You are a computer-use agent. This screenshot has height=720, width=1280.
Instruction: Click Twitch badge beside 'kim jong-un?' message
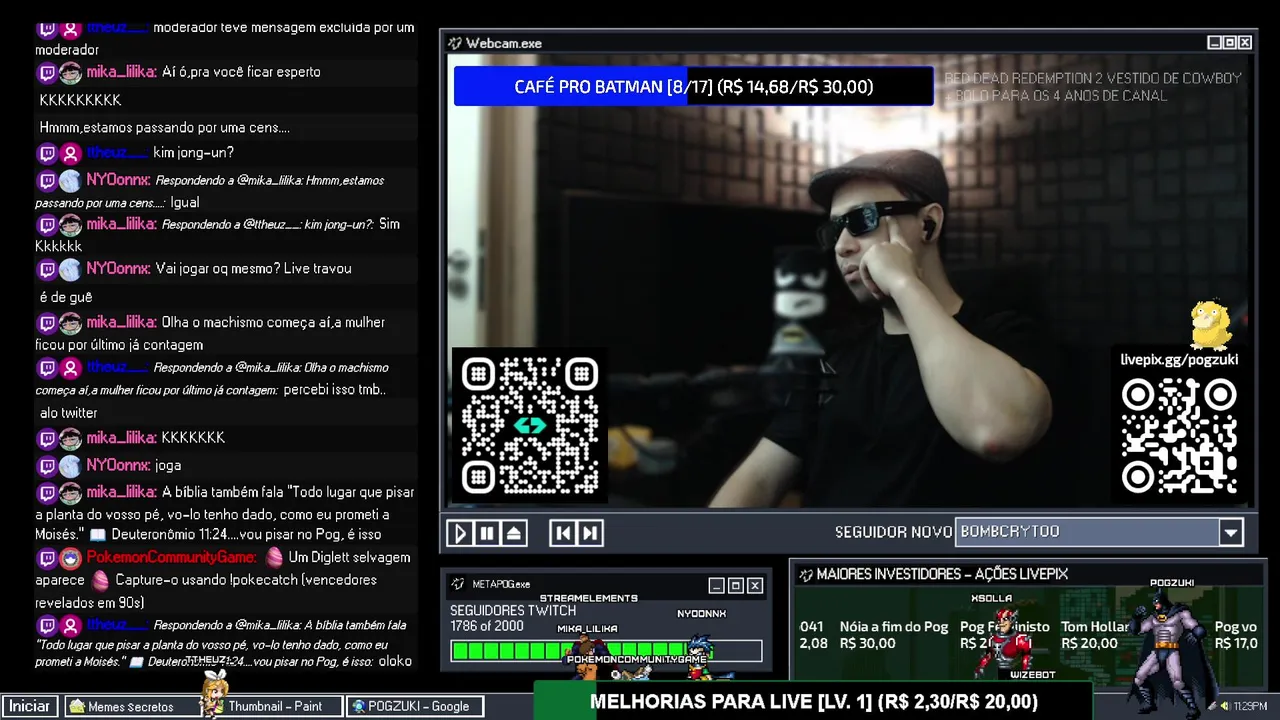[47, 153]
